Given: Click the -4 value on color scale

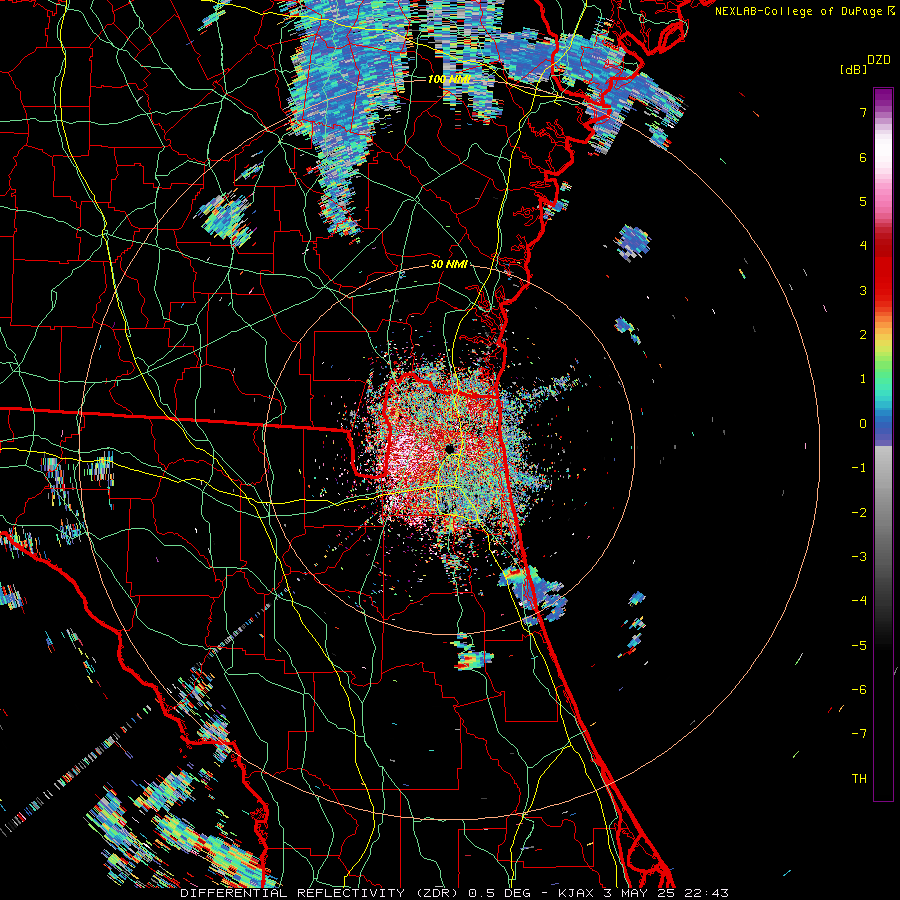Looking at the screenshot, I should point(859,600).
